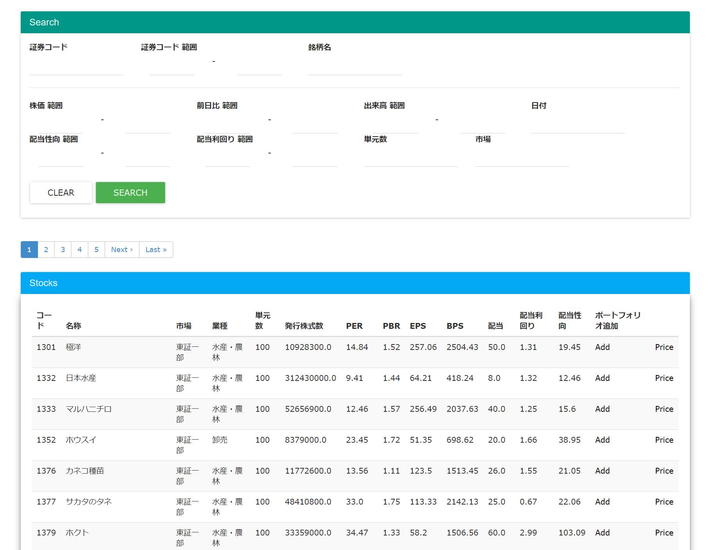Add stock 1379 ホクト to portfolio

[x=602, y=533]
